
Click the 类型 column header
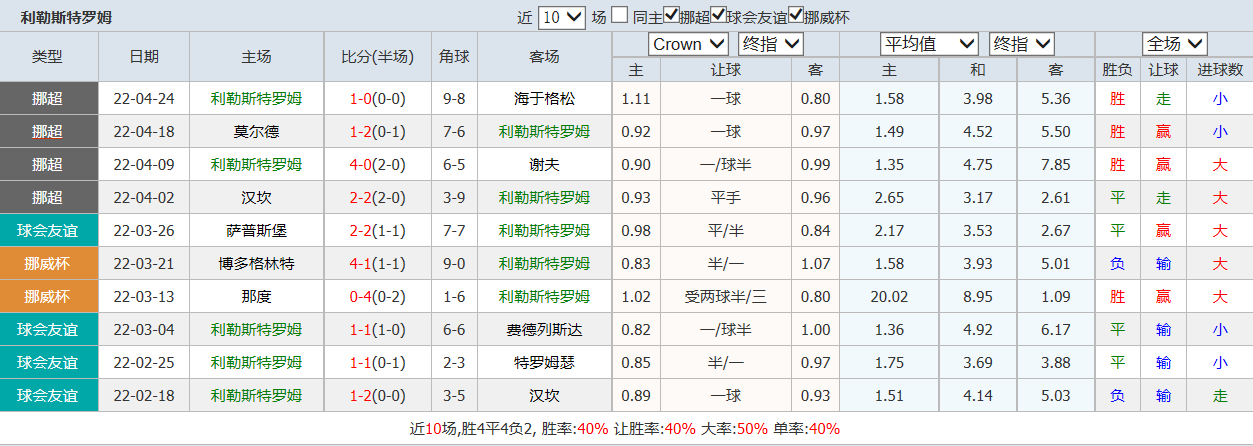pyautogui.click(x=47, y=57)
